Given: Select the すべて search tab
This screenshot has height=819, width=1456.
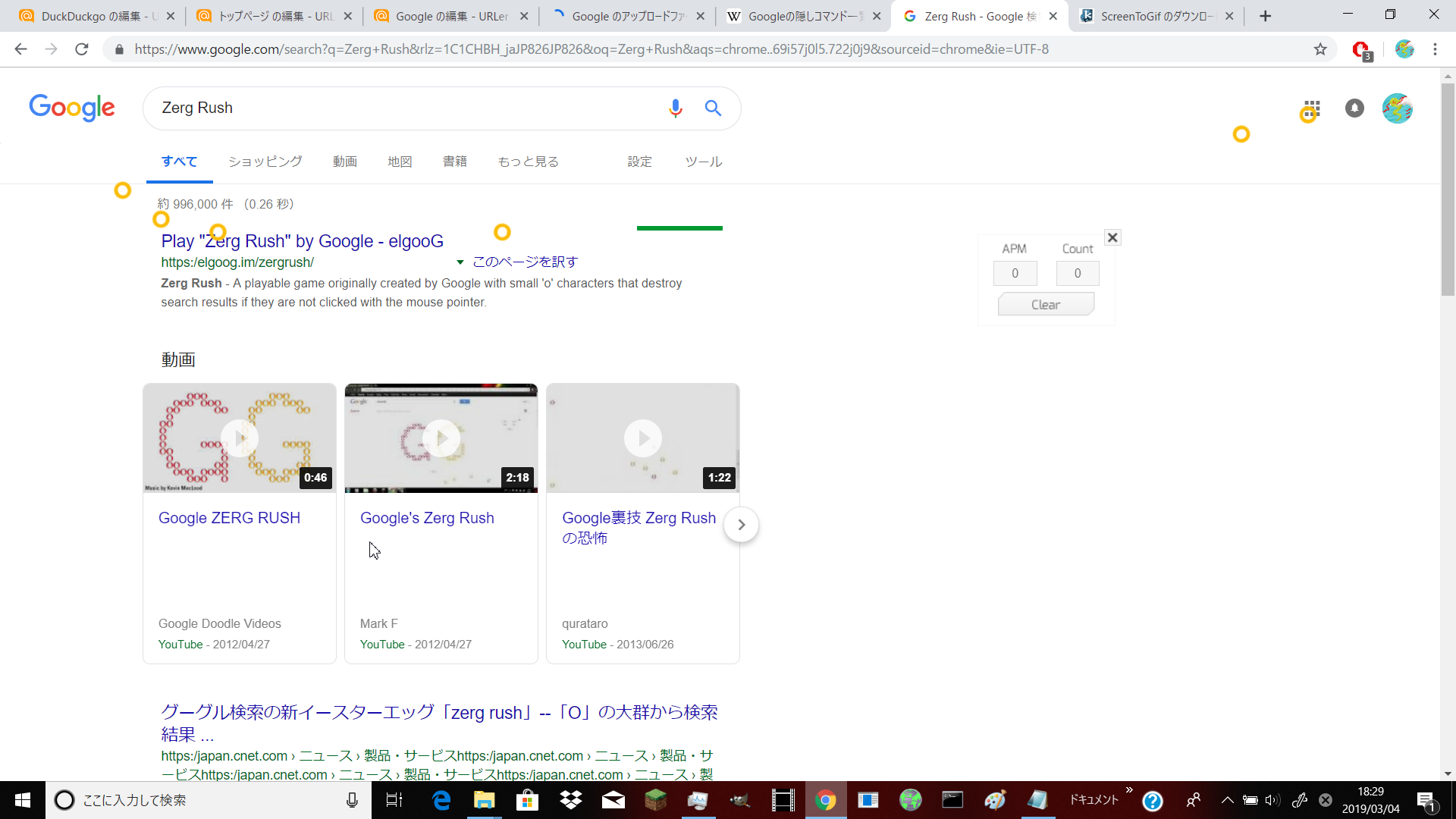Looking at the screenshot, I should coord(179,162).
